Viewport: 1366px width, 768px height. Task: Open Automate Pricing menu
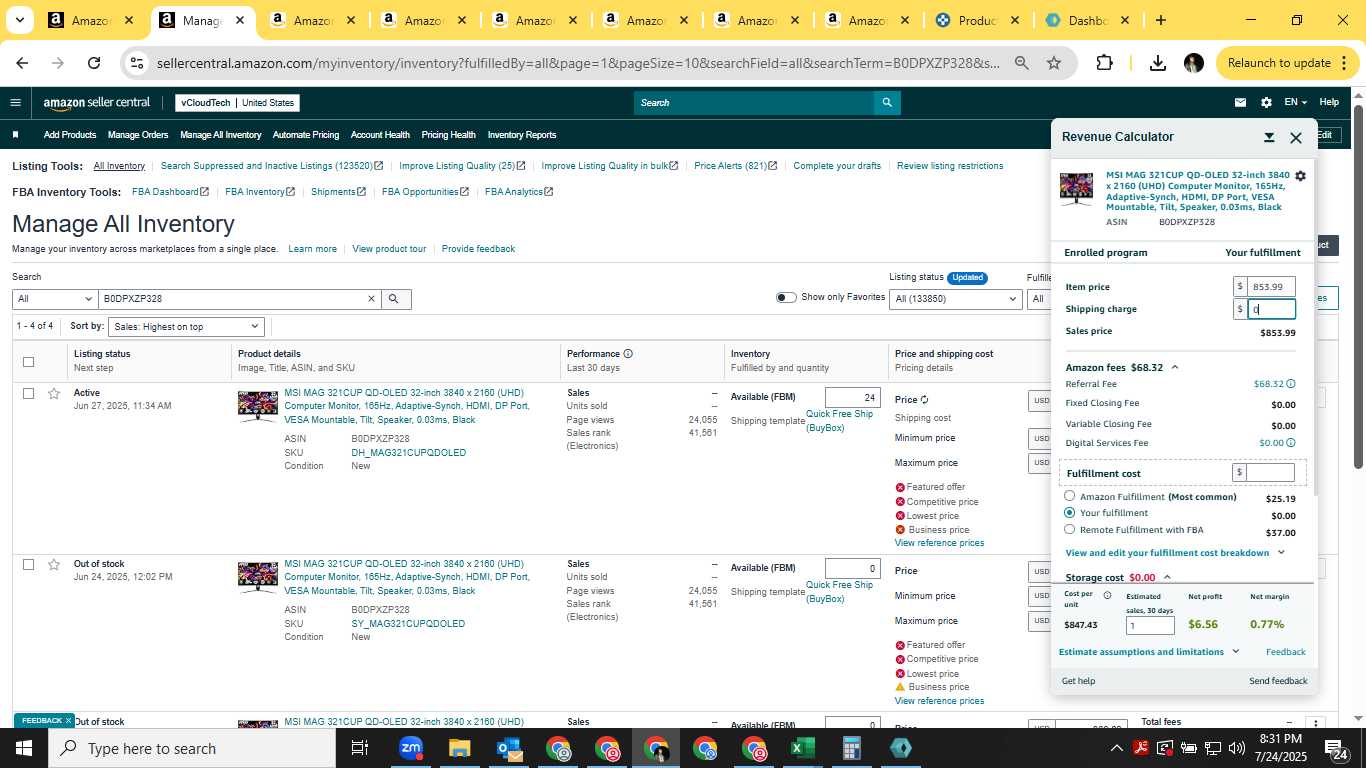[306, 135]
